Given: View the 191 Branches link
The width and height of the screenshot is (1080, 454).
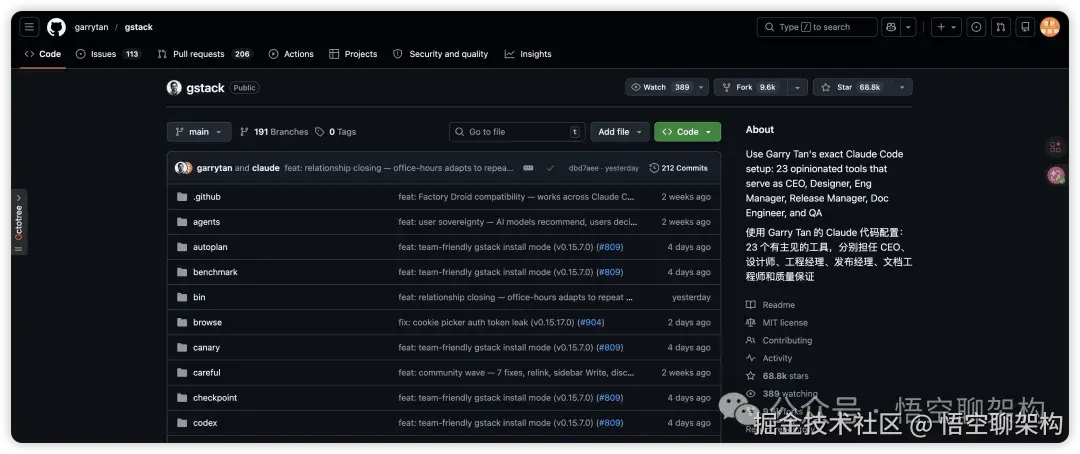Looking at the screenshot, I should pyautogui.click(x=274, y=132).
